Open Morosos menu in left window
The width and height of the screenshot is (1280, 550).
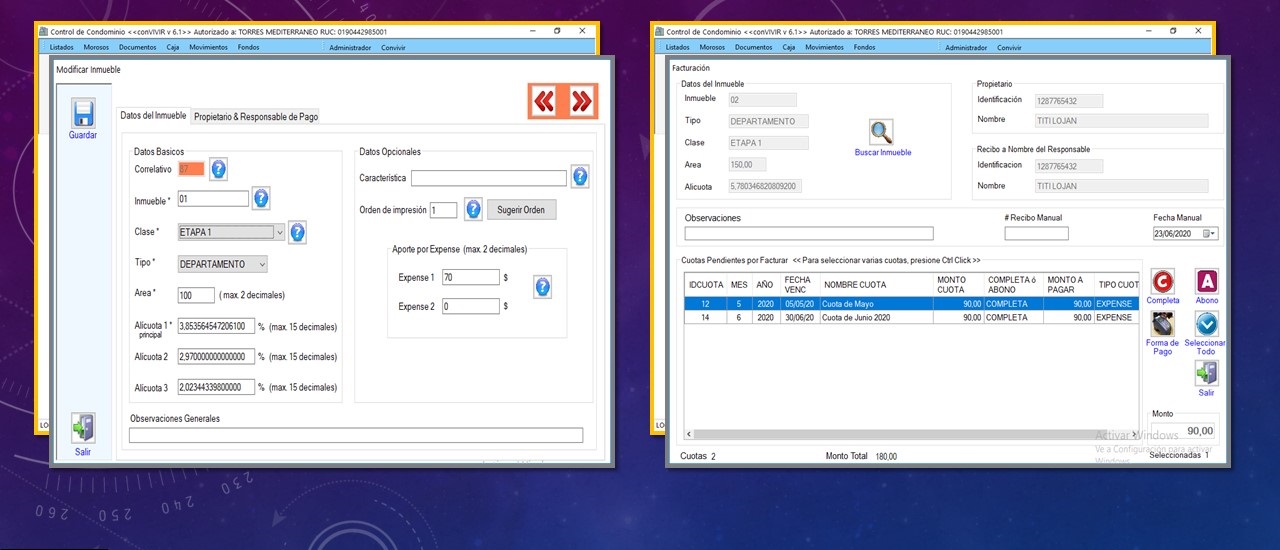click(x=96, y=47)
